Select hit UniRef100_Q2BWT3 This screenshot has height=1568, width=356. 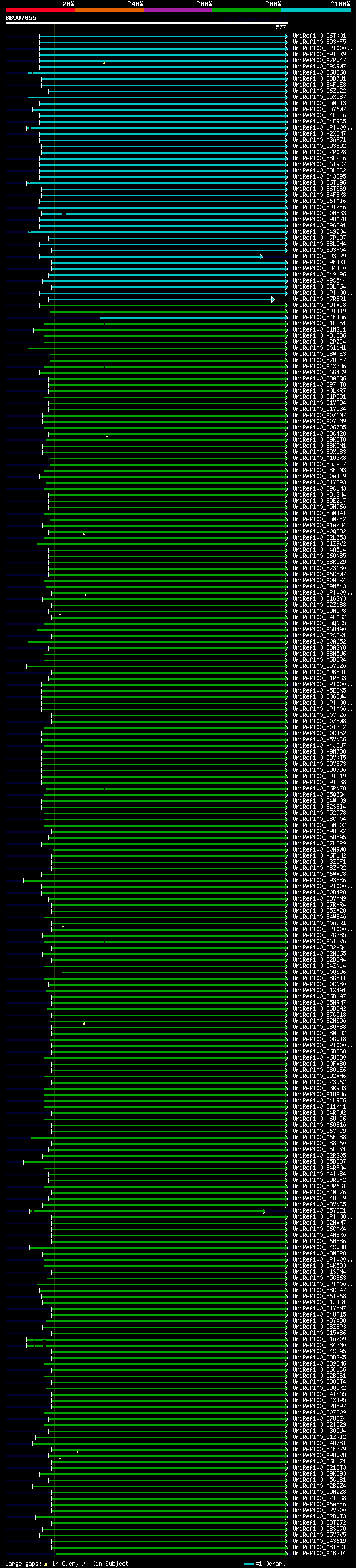click(x=319, y=1516)
